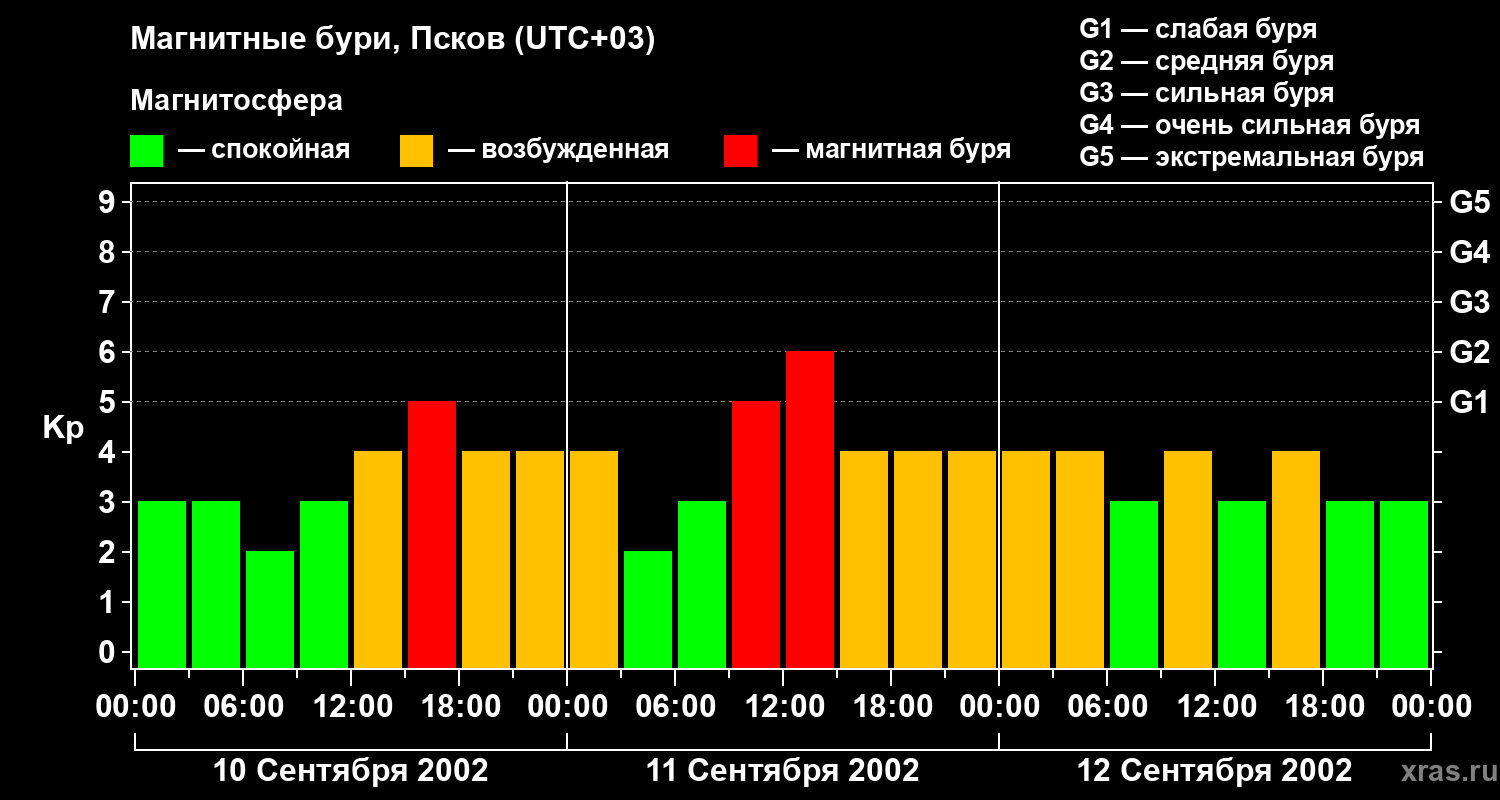Click the '11 Сентября 2002' date label
Image resolution: width=1500 pixels, height=800 pixels.
coord(783,771)
